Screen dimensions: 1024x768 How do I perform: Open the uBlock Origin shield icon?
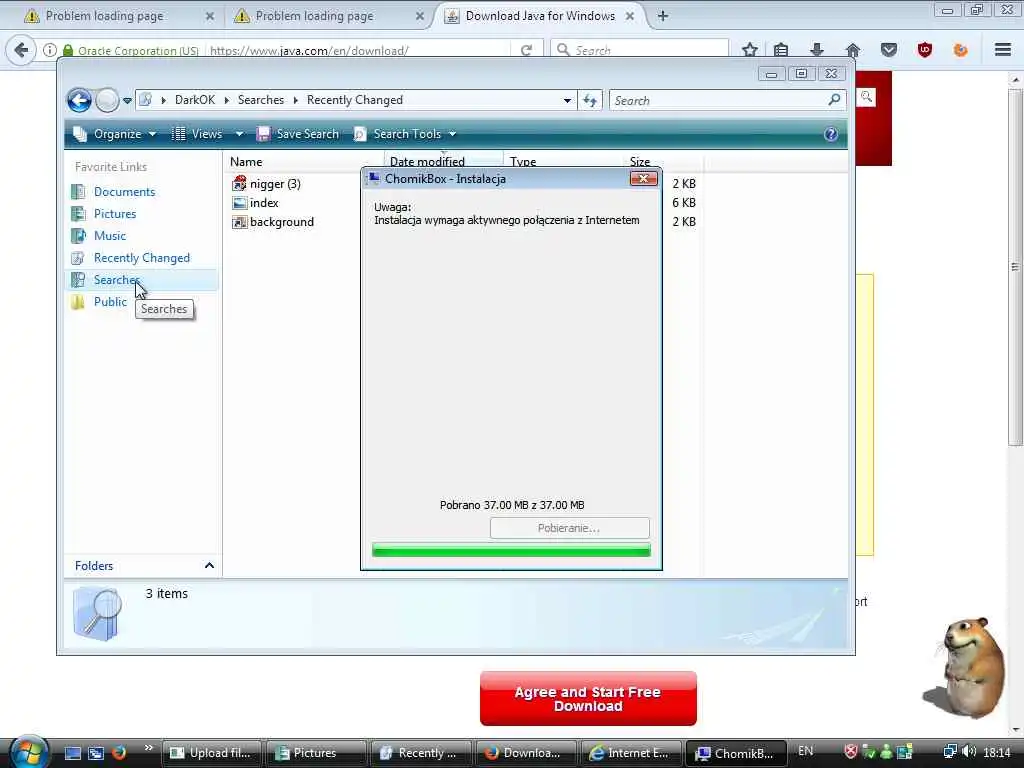click(925, 50)
